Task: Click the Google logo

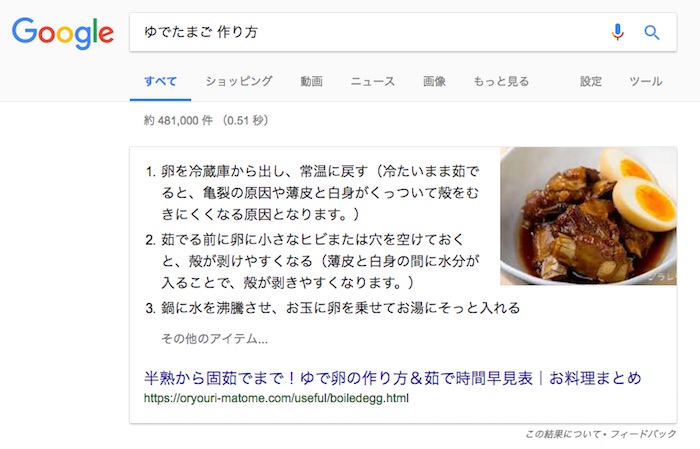Action: (63, 33)
